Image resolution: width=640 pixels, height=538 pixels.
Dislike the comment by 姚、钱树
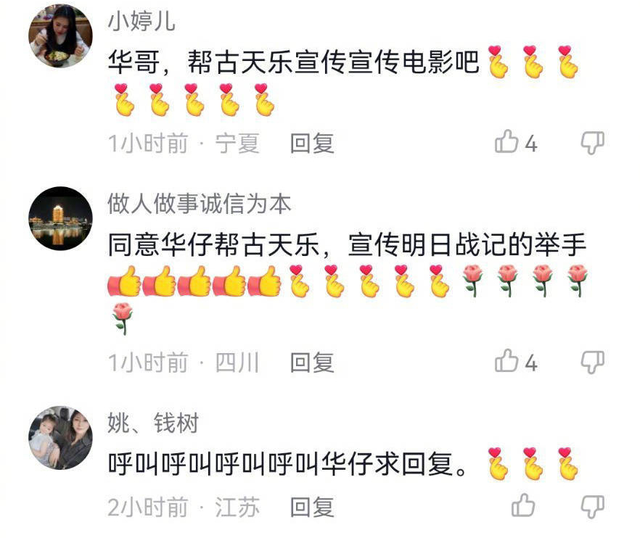click(592, 507)
